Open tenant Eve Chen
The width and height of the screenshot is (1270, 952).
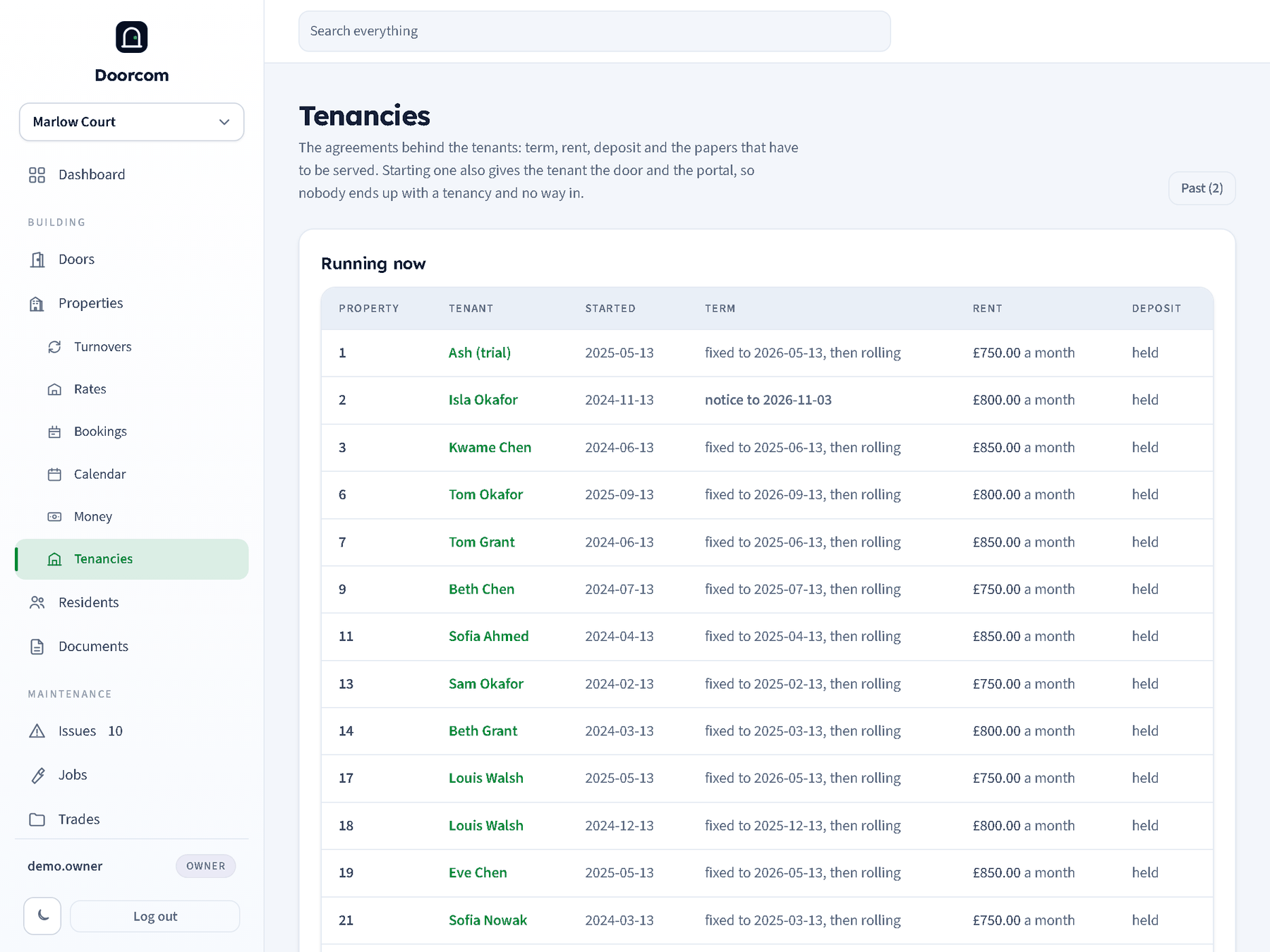[x=478, y=872]
